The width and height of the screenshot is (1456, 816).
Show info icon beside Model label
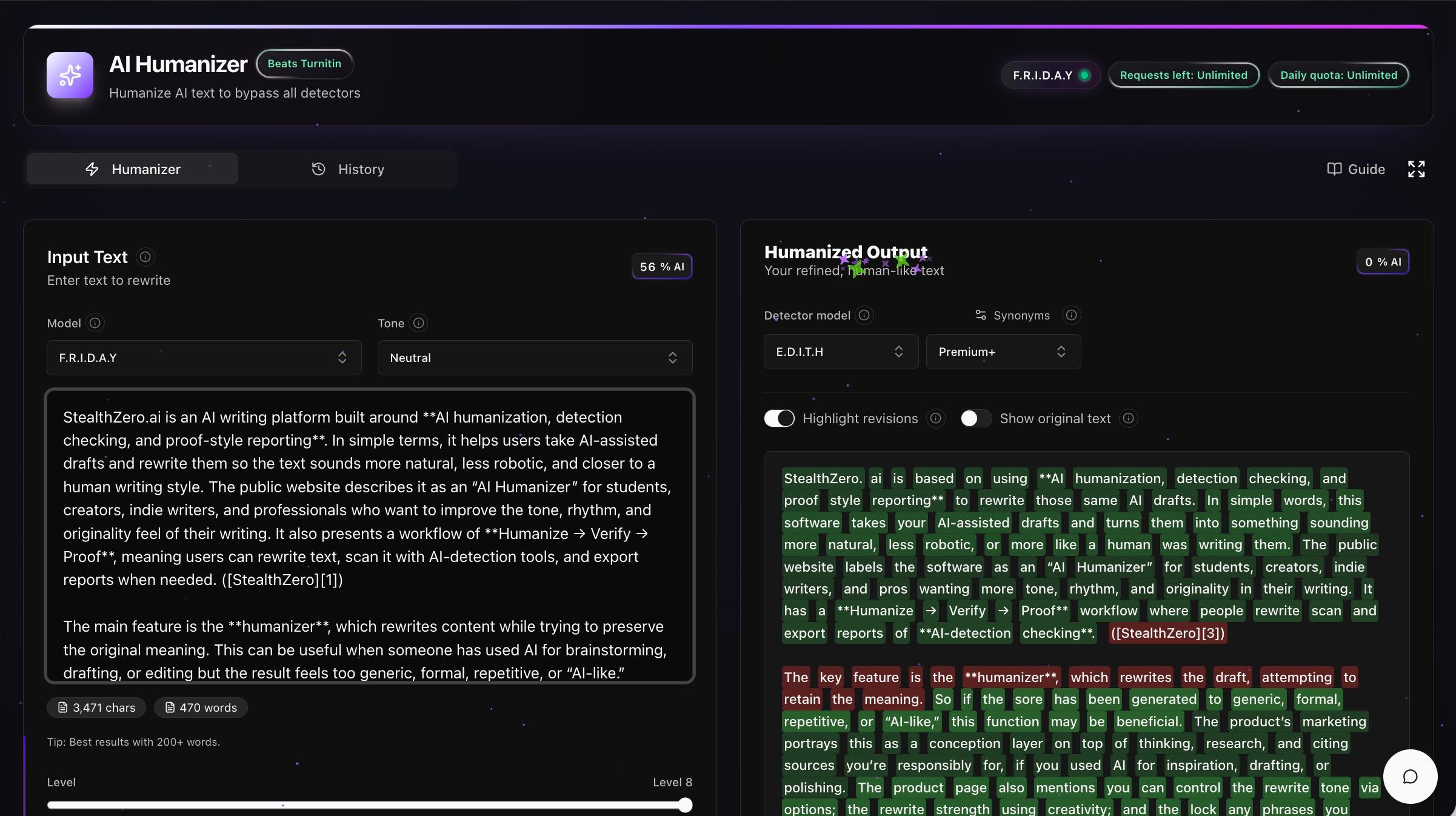click(95, 323)
